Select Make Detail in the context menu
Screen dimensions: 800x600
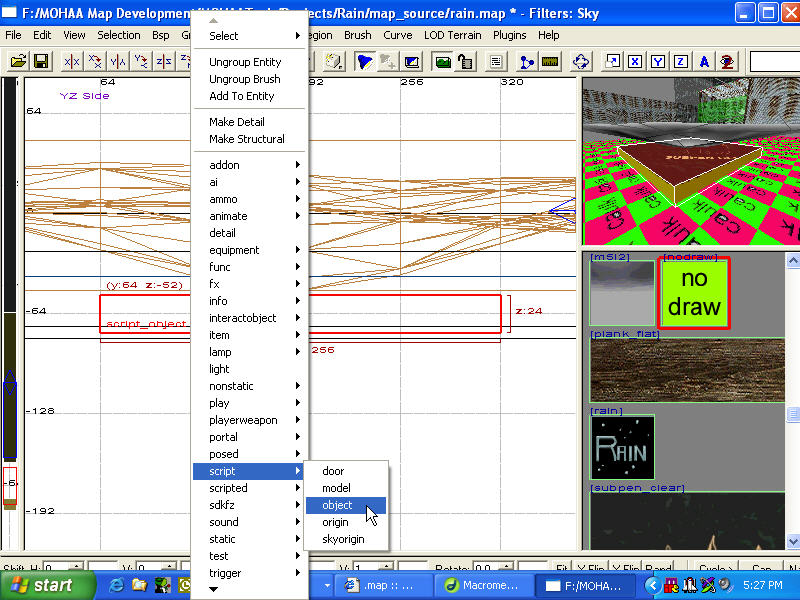(x=236, y=122)
